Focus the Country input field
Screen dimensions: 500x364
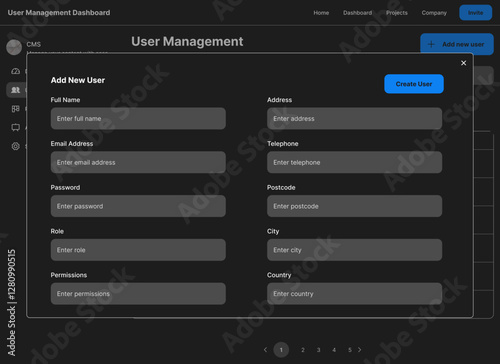tap(354, 293)
